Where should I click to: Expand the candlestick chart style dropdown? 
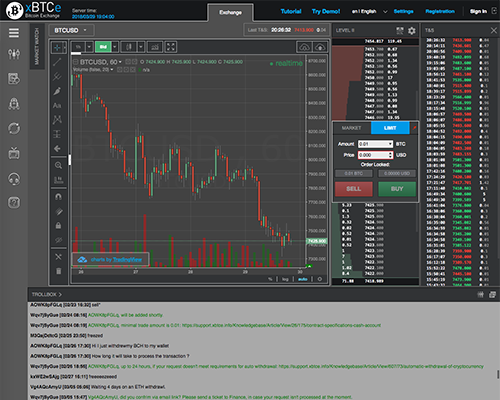141,47
